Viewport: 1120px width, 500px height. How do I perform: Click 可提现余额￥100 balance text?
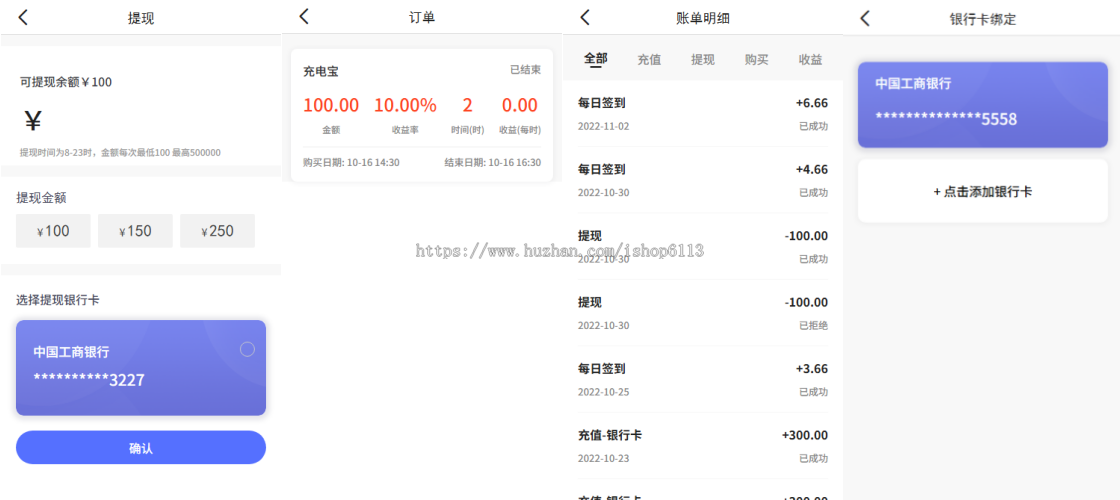click(x=66, y=82)
